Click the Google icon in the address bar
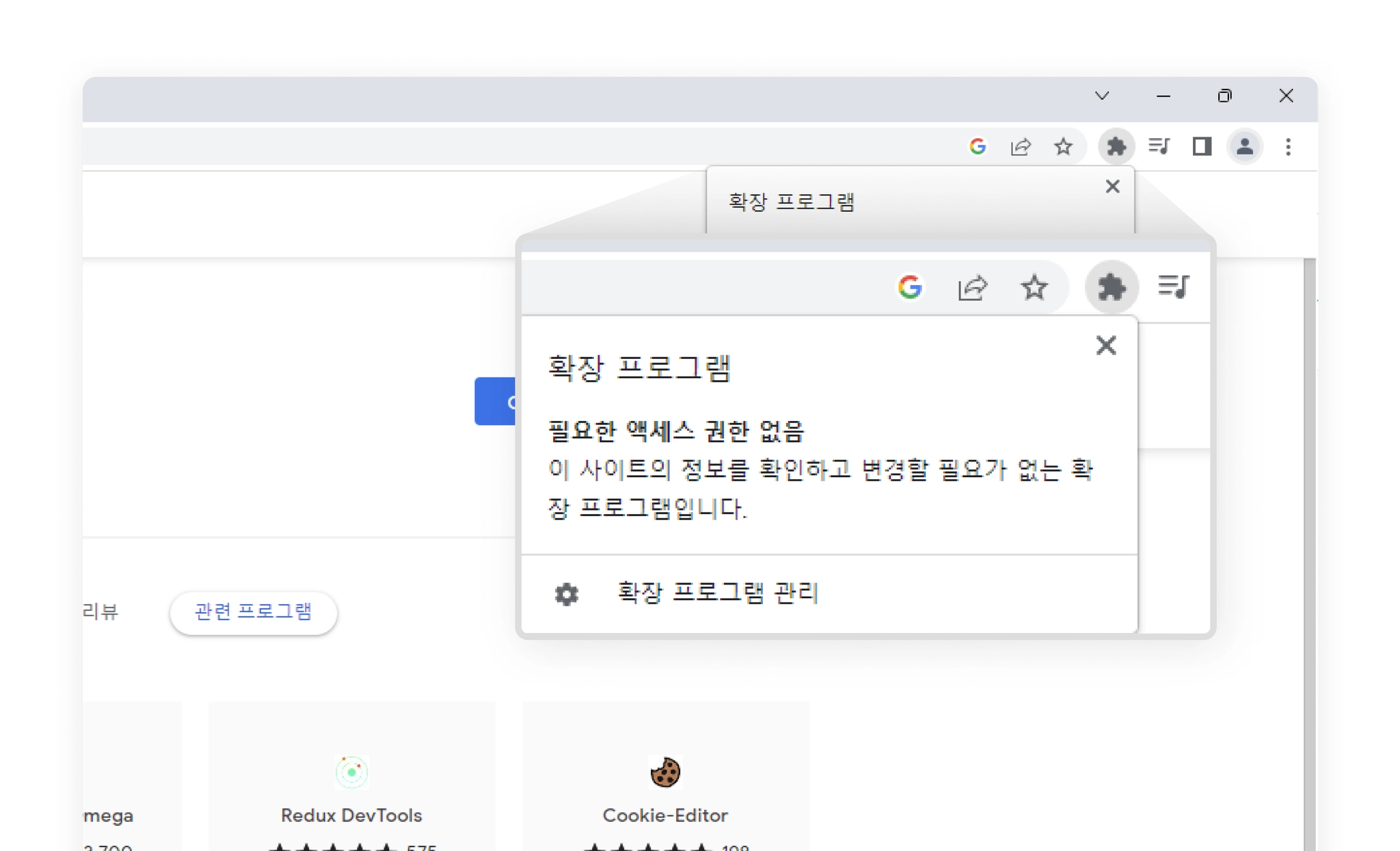1400x851 pixels. pos(978,146)
